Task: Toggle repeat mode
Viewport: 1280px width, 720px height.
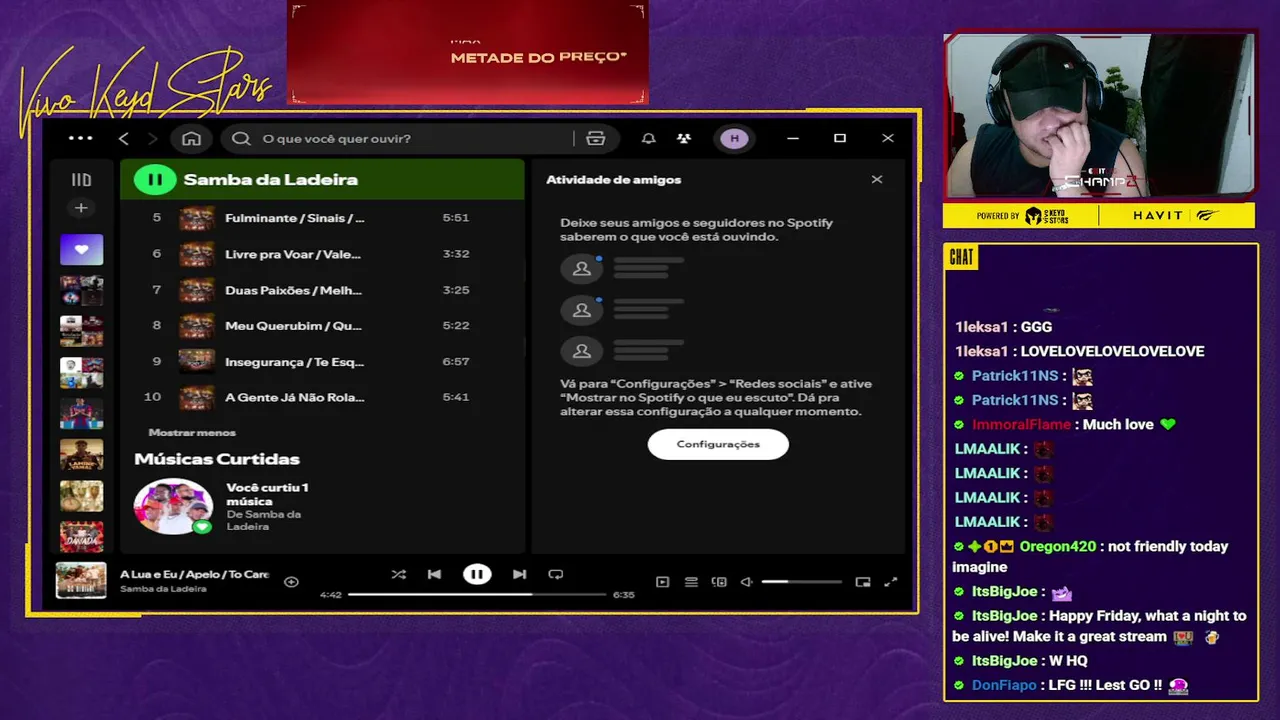Action: 556,574
